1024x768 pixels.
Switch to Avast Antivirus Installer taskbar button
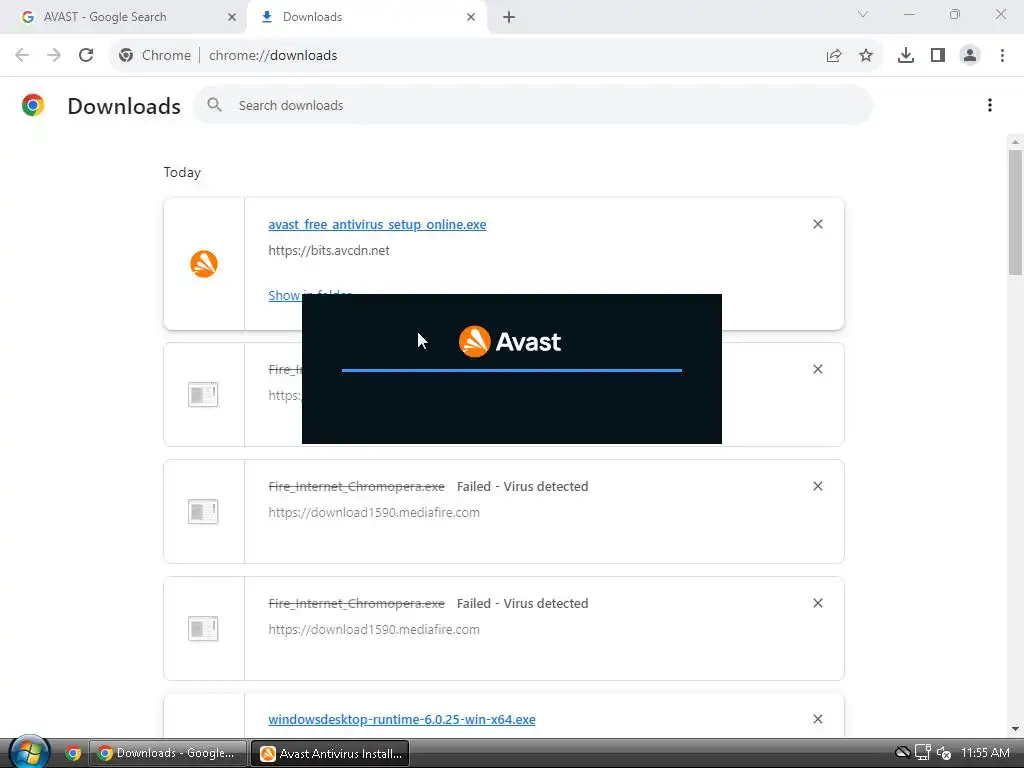(x=330, y=753)
